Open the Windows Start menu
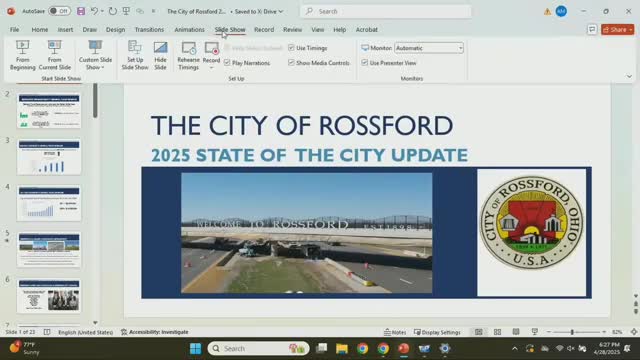This screenshot has height=360, width=640. tap(196, 349)
